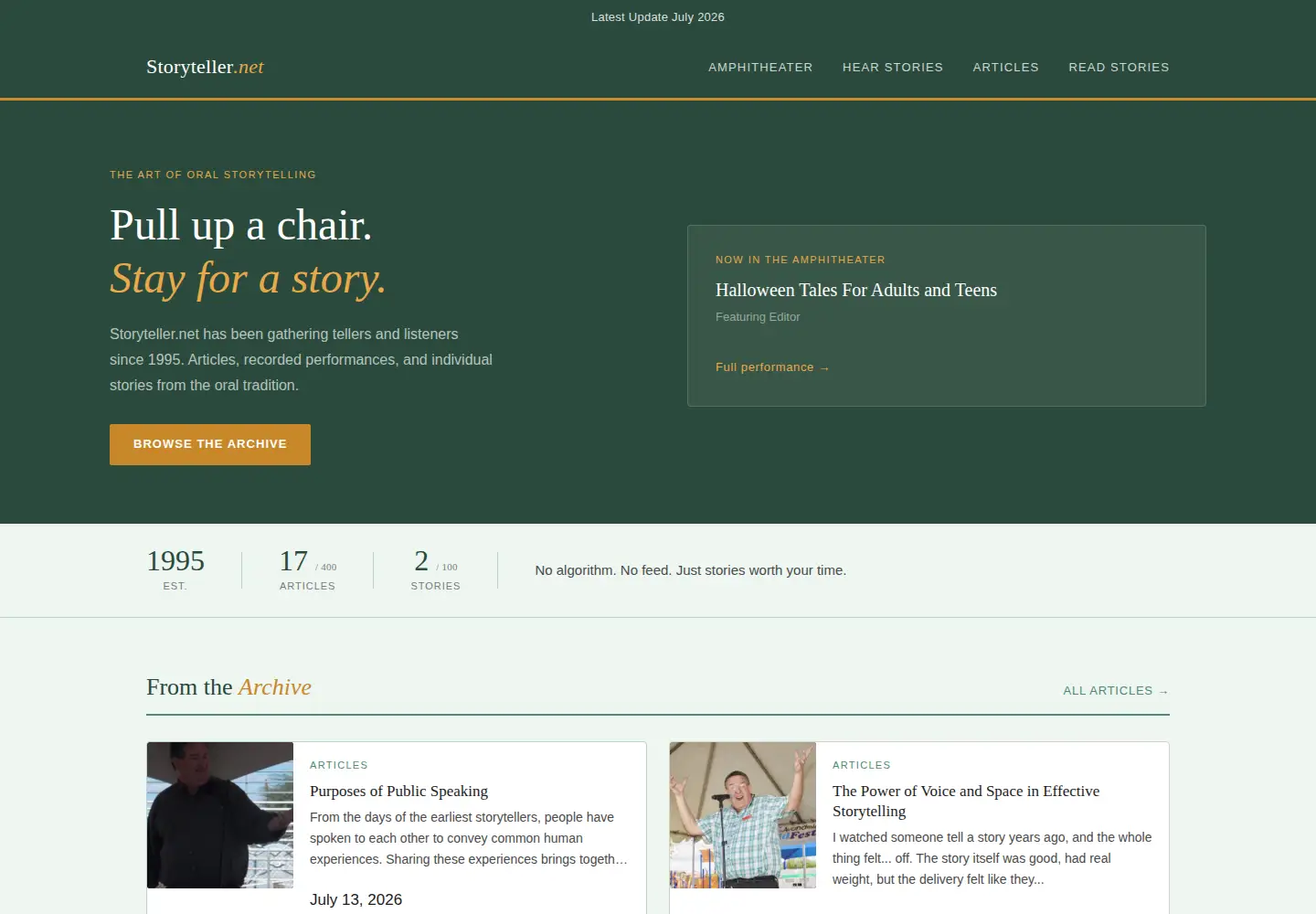The width and height of the screenshot is (1316, 914).
Task: Click the 'The Art of Oral Storytelling' tagline
Action: 213,175
